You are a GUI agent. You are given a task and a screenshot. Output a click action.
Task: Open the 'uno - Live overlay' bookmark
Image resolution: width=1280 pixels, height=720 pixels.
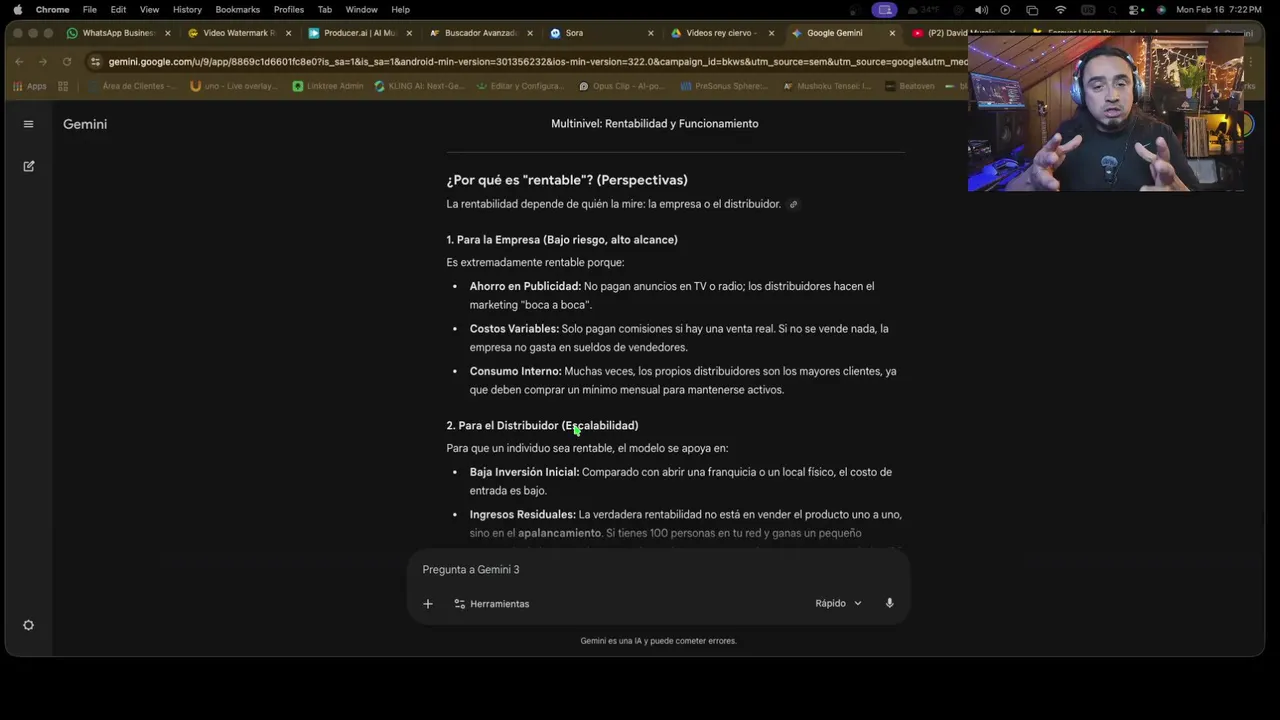coord(234,86)
